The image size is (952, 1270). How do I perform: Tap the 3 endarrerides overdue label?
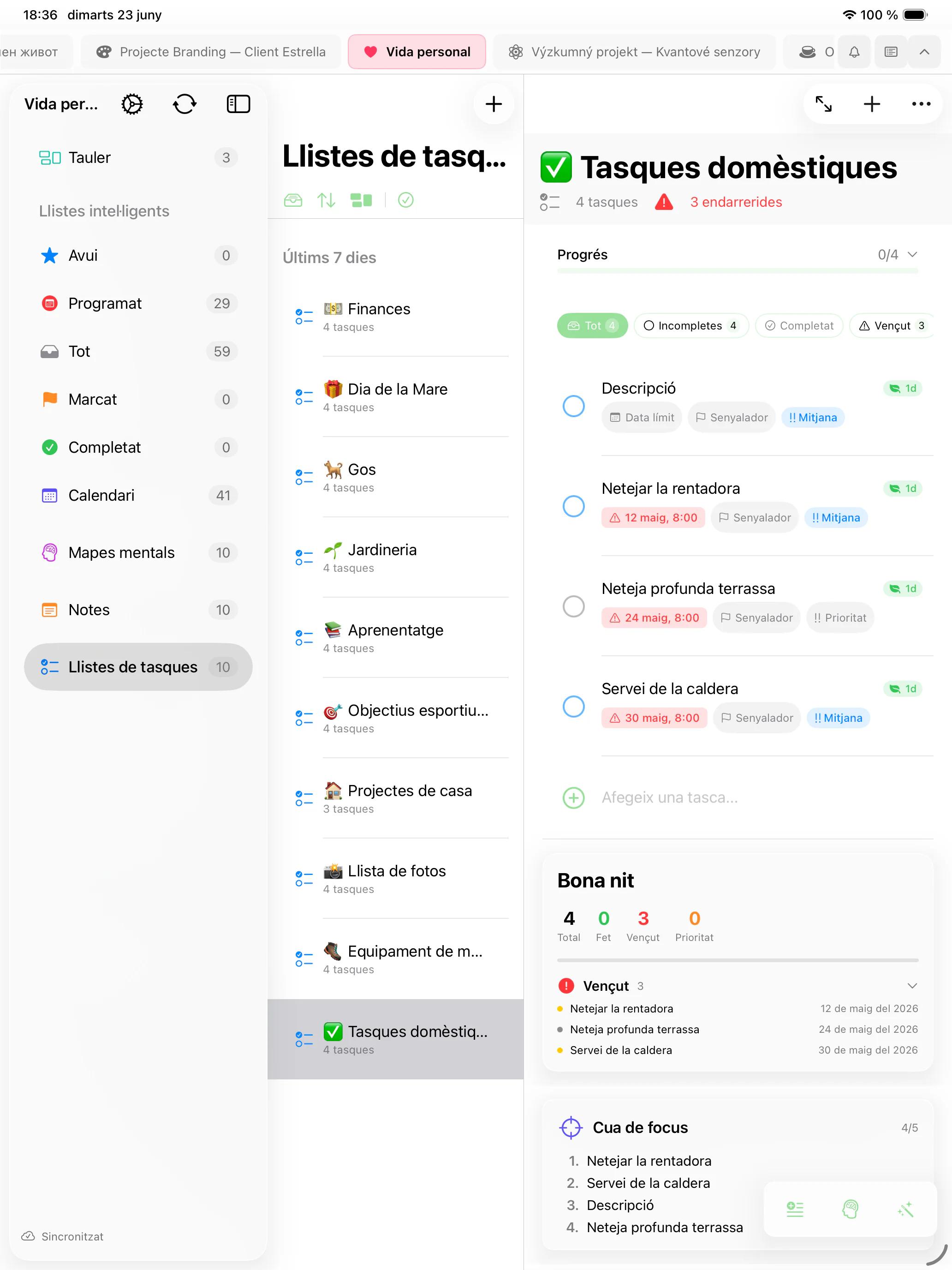click(x=736, y=202)
